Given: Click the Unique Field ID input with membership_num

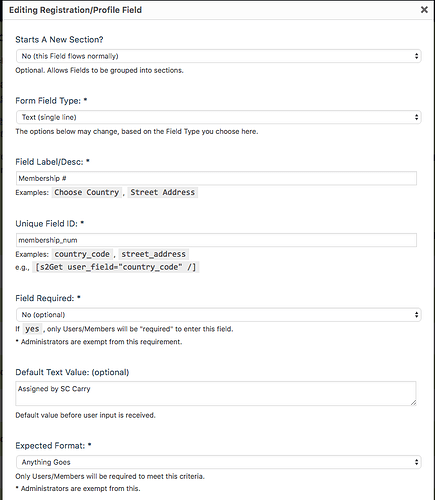Looking at the screenshot, I should [216, 240].
